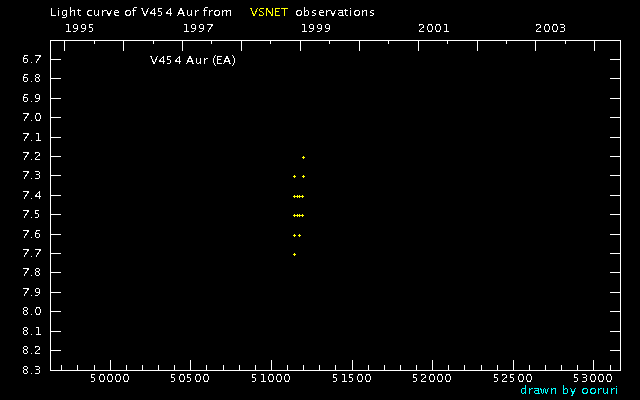Select the 51000 label on bottom axis
The height and width of the screenshot is (400, 640).
pos(270,379)
